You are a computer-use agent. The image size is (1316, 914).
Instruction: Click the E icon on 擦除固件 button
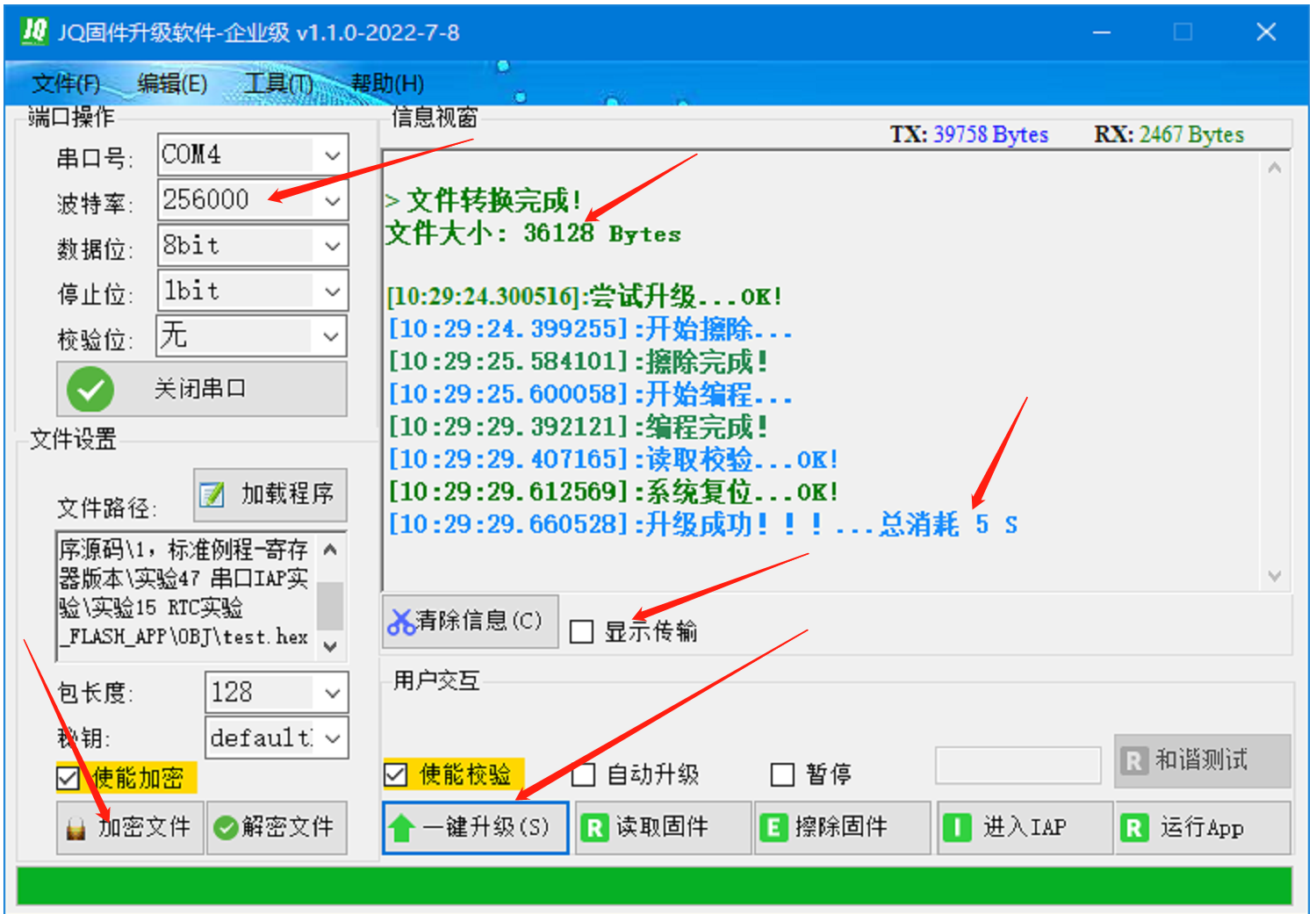[775, 826]
